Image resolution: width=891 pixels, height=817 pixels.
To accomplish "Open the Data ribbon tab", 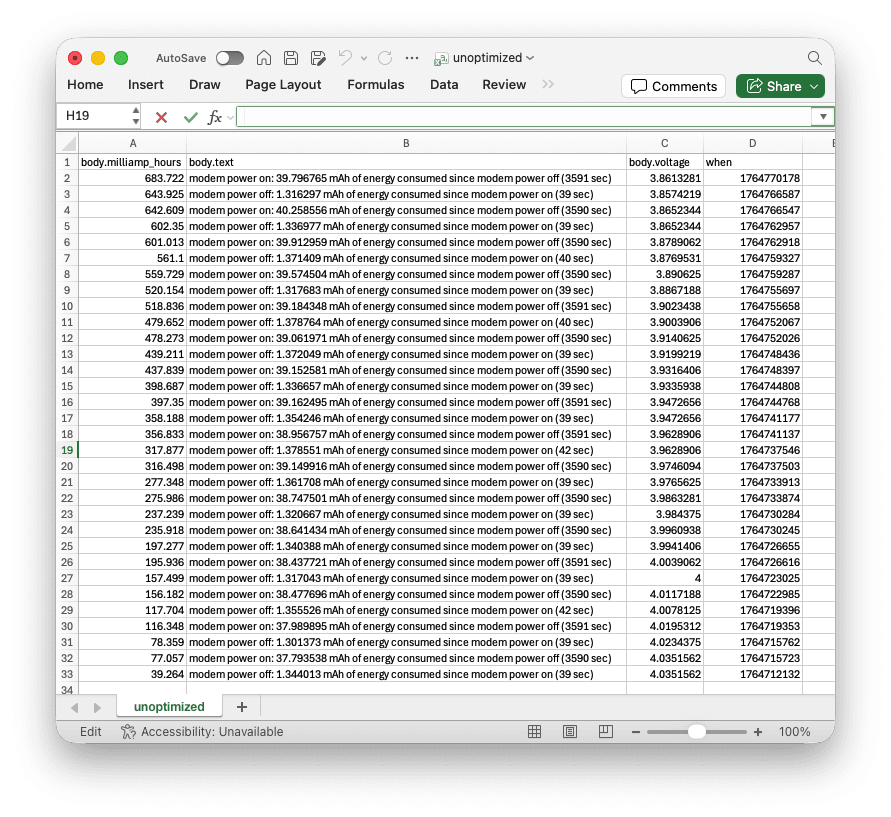I will point(444,85).
